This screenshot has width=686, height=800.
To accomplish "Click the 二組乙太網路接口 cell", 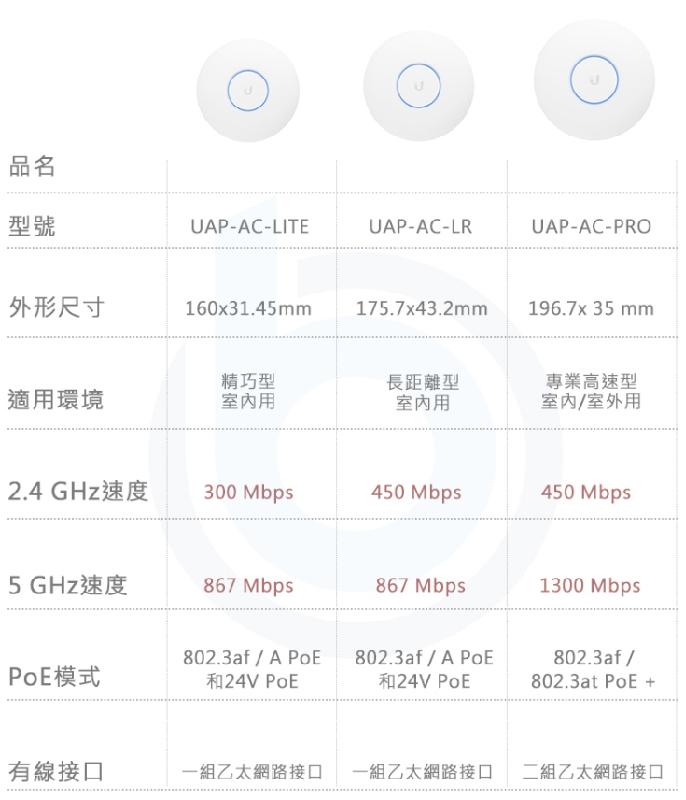I will click(x=593, y=771).
